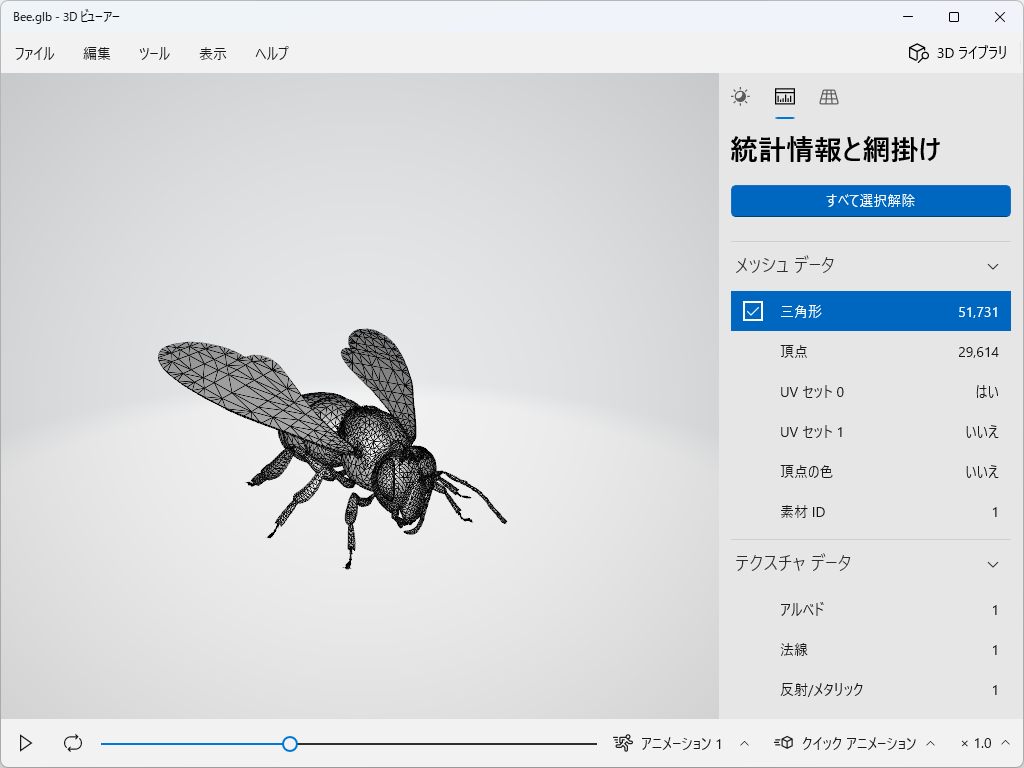Open the ファイル menu
Screen dimensions: 1024x768
pyautogui.click(x=35, y=54)
